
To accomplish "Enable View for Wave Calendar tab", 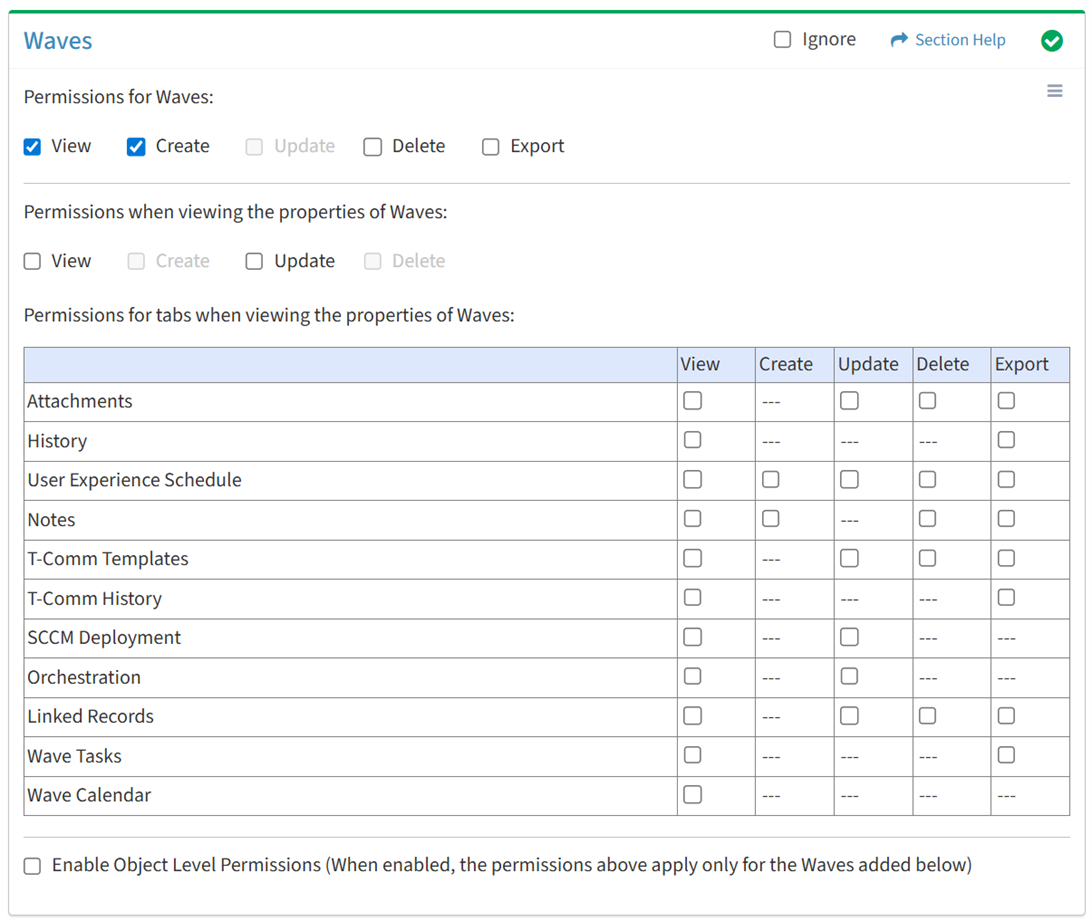I will click(692, 795).
